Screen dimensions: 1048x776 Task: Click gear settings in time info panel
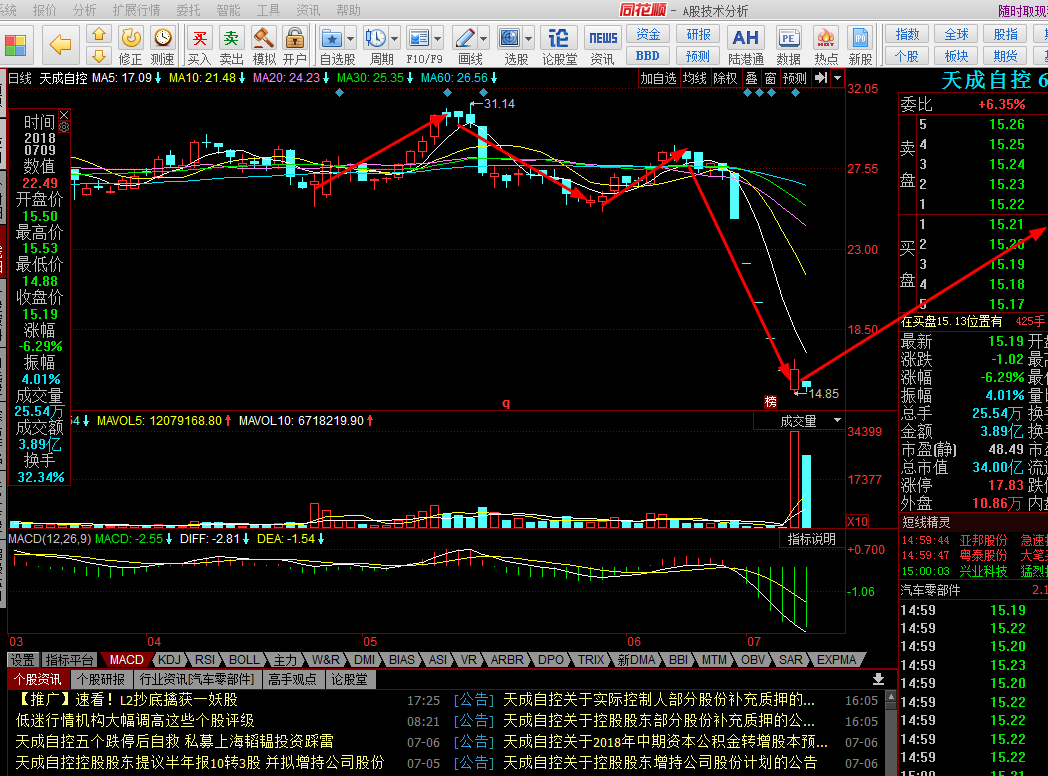(x=64, y=127)
